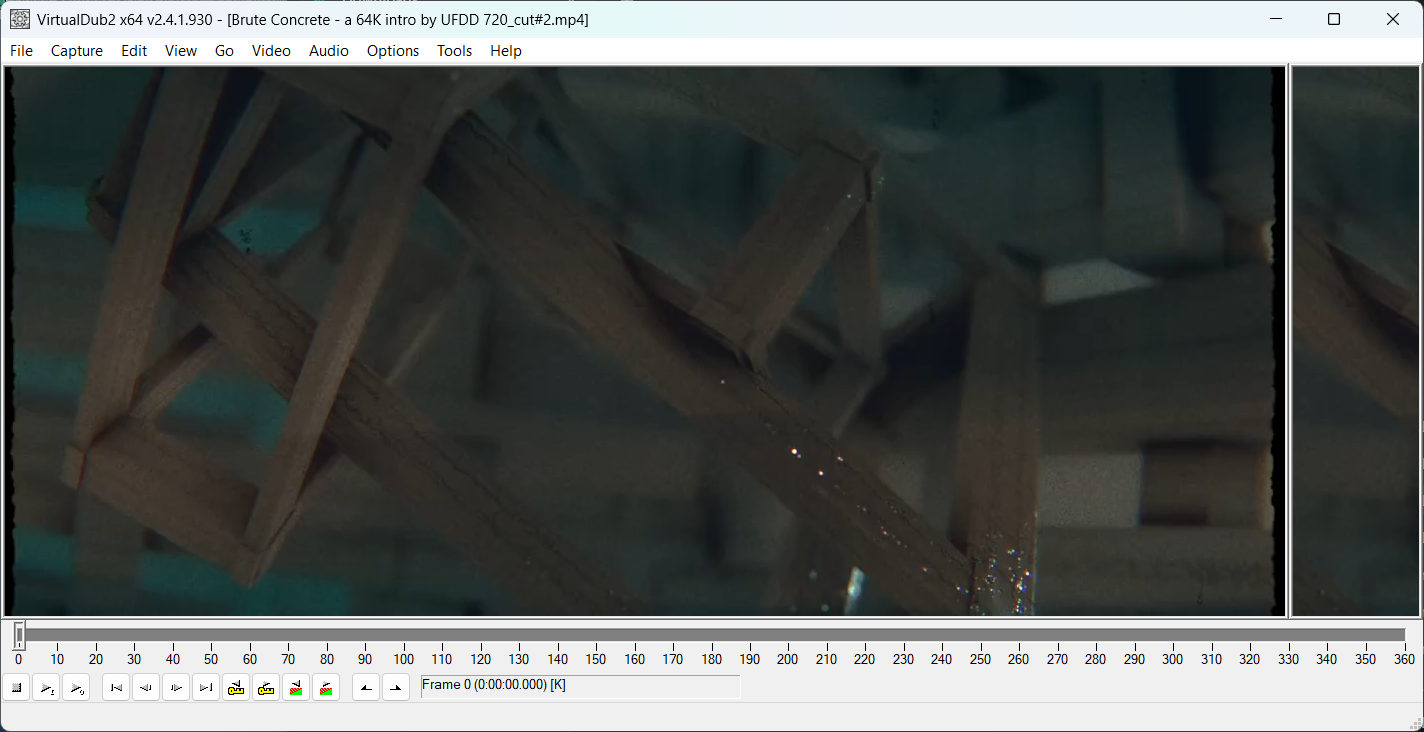Open the Options menu
This screenshot has height=732, width=1424.
pyautogui.click(x=393, y=51)
